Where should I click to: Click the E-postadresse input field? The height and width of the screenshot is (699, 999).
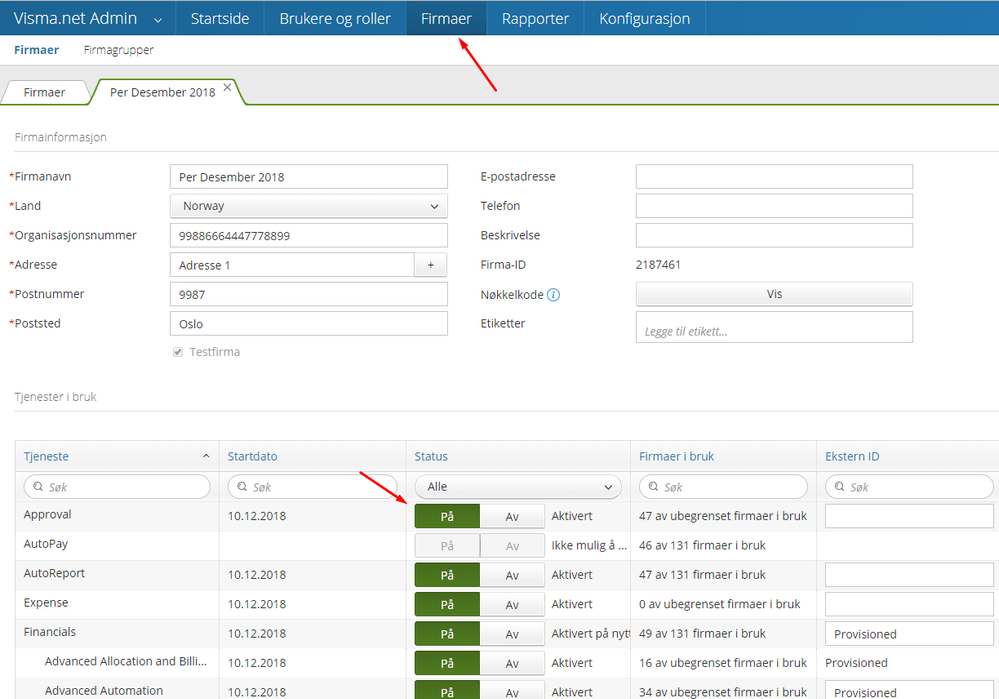774,177
